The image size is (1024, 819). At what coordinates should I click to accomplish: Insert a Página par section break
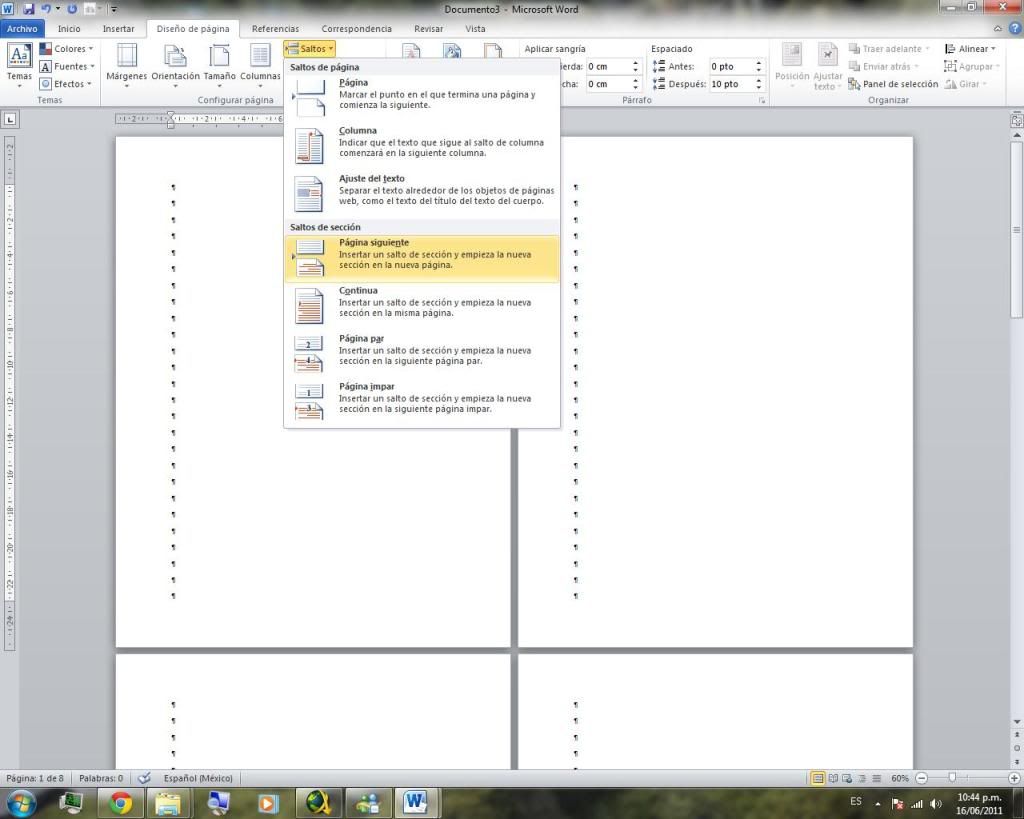pyautogui.click(x=422, y=354)
